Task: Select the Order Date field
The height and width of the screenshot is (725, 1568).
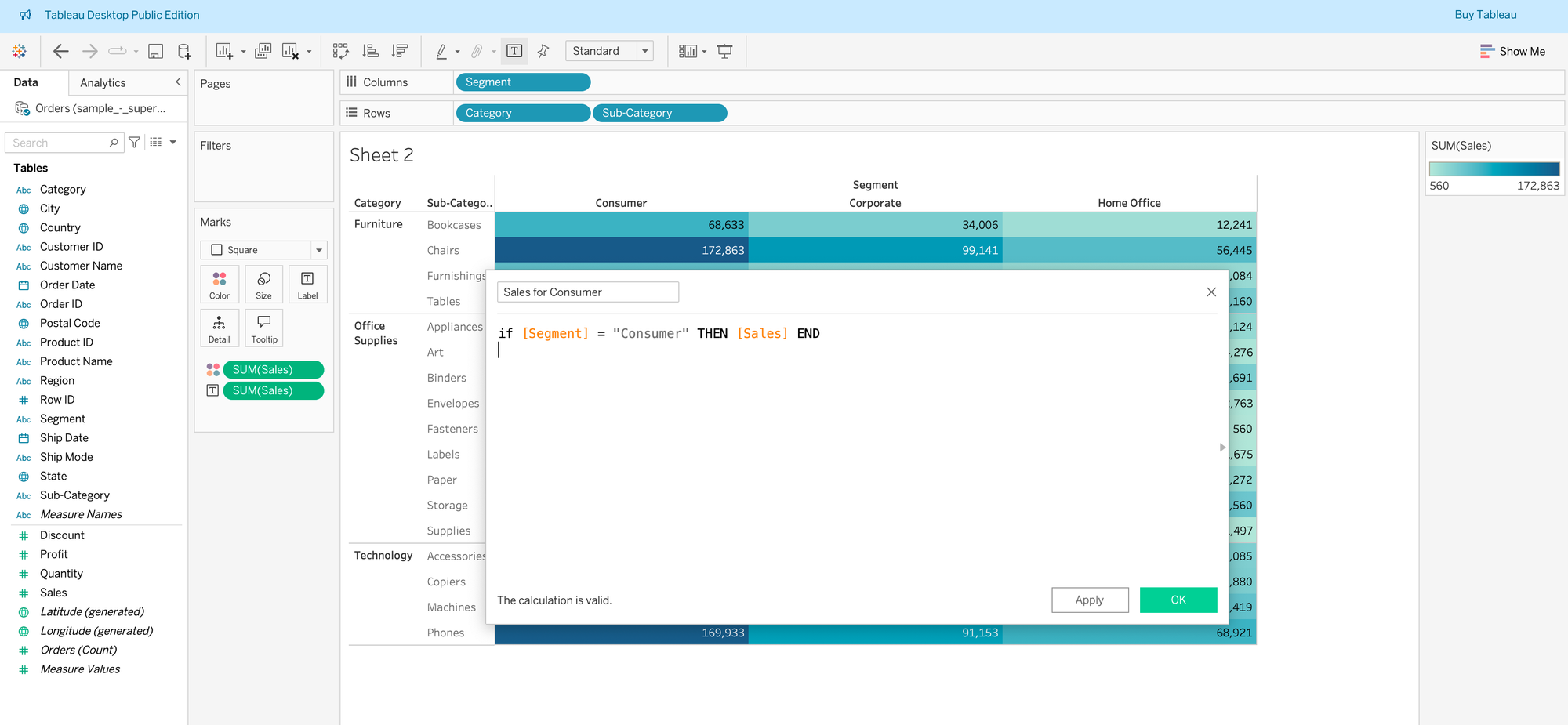Action: click(x=67, y=285)
